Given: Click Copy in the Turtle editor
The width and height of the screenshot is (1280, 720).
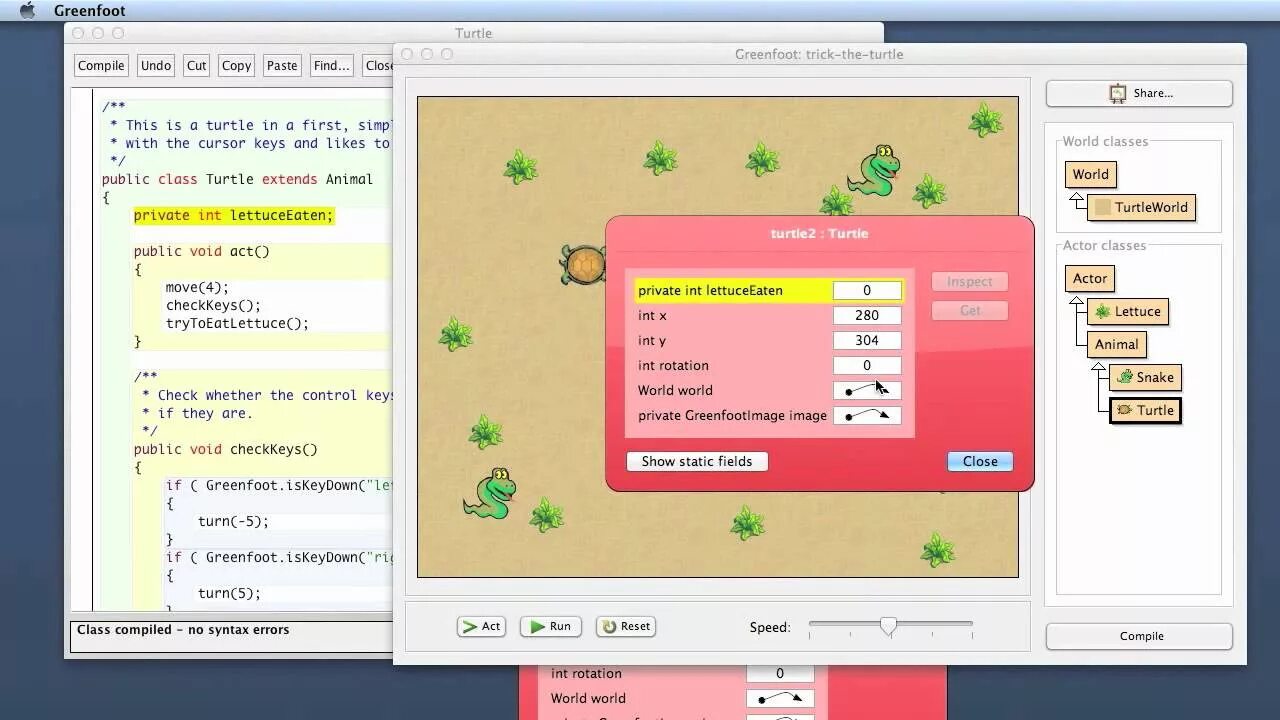Looking at the screenshot, I should tap(237, 66).
